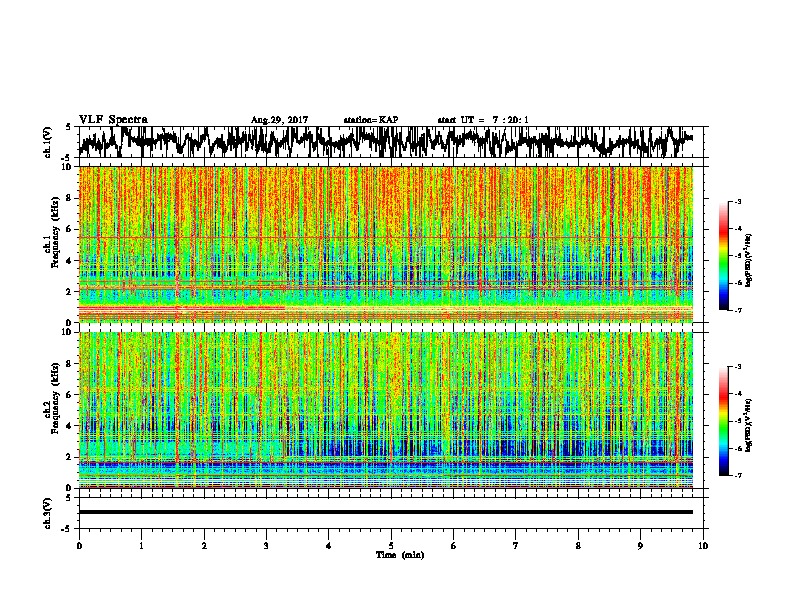Click the log(PSD) label beside ch.2 colorbar

pyautogui.click(x=749, y=425)
